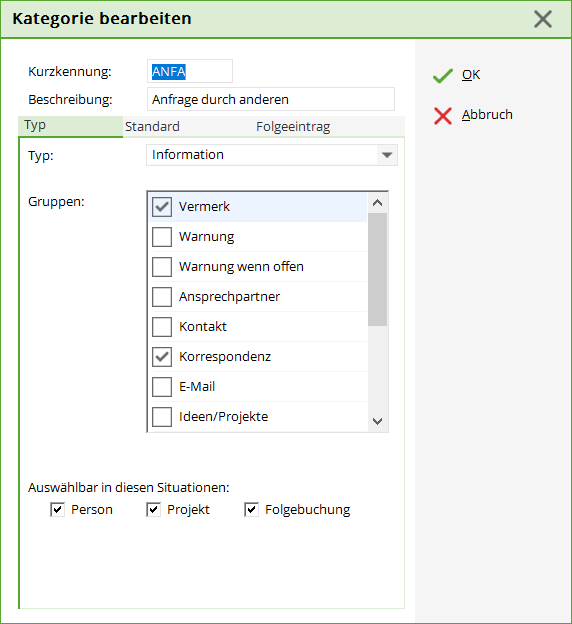Uncheck the Korrespondenz checkbox
The image size is (572, 624).
[x=162, y=357]
